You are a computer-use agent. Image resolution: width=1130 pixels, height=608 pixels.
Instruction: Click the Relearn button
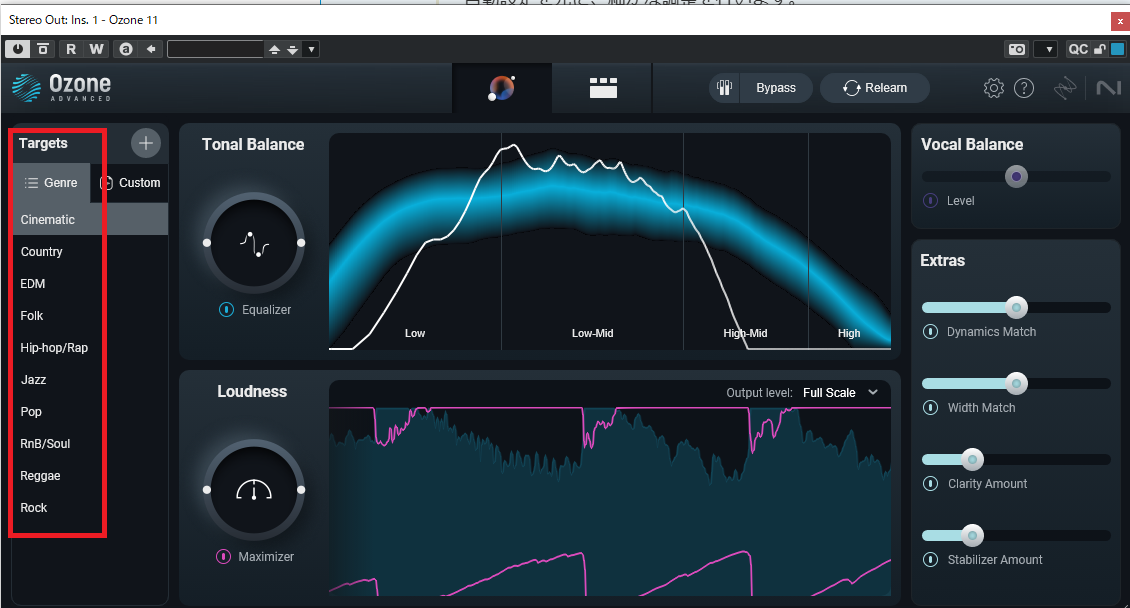click(x=875, y=88)
